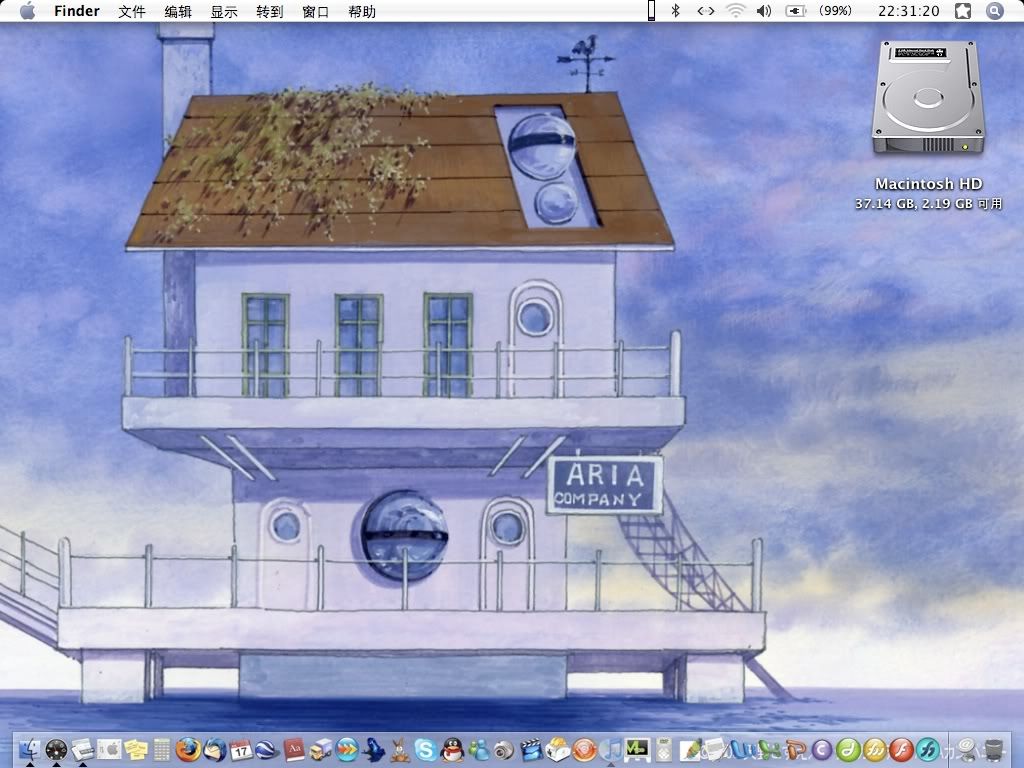Open iCal calendar showing 17

coord(241,750)
